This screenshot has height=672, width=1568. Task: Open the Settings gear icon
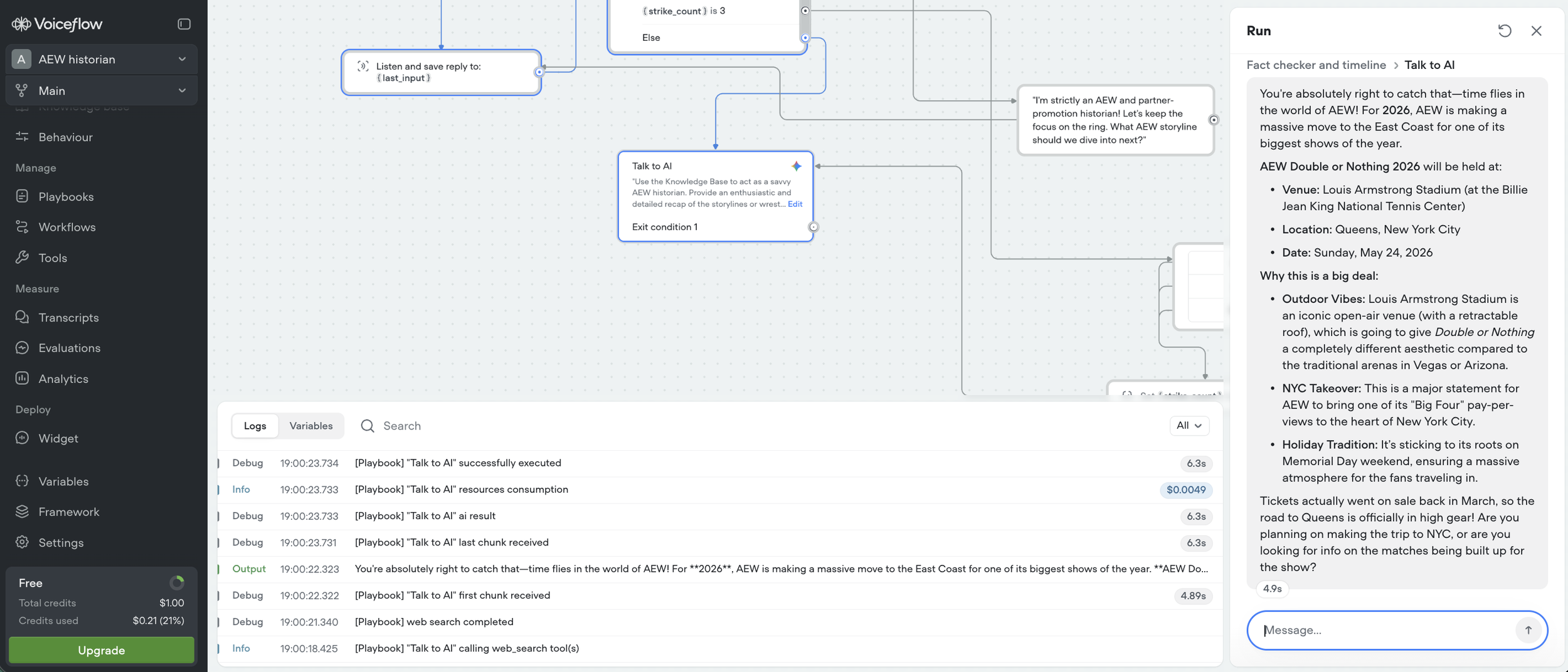pyautogui.click(x=22, y=542)
